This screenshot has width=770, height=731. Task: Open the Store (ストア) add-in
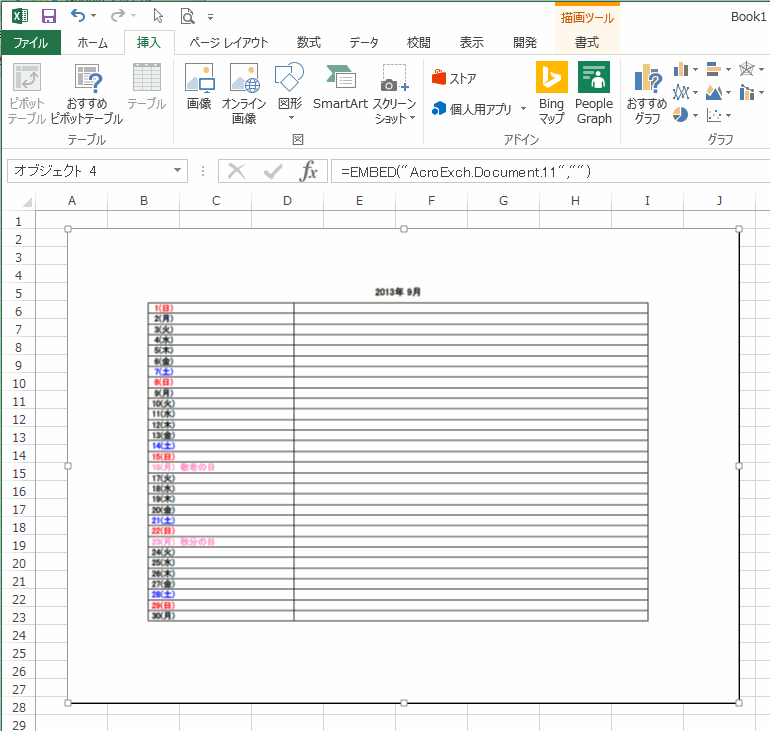pyautogui.click(x=454, y=78)
